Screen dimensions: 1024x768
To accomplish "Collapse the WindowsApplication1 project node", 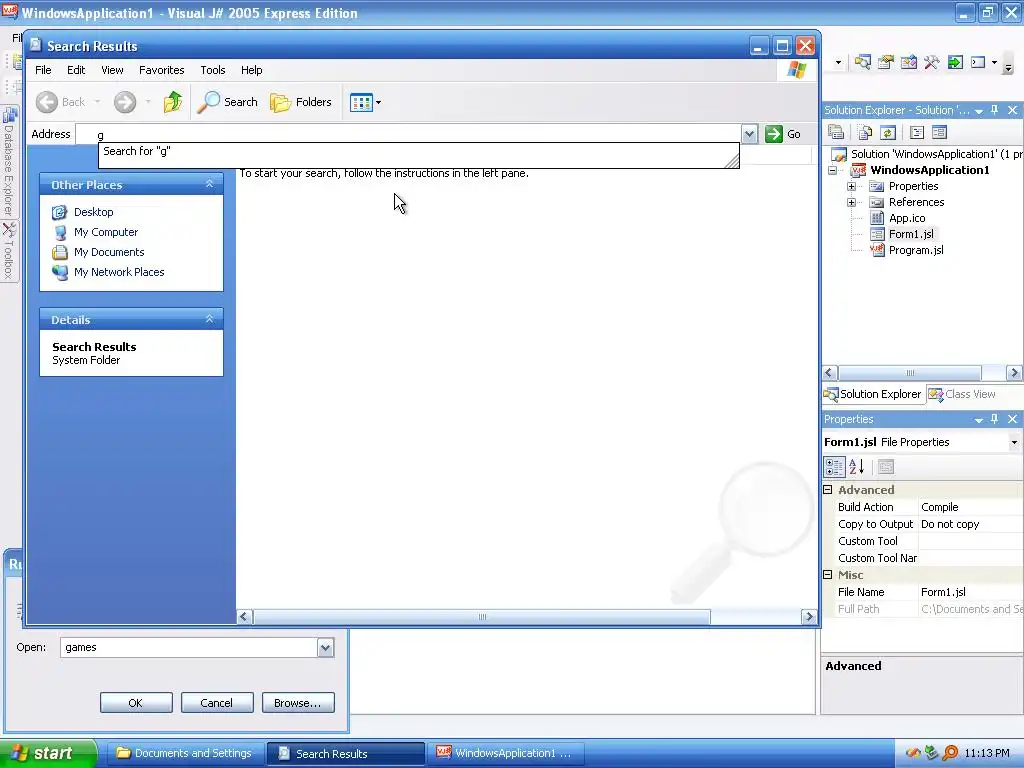I will tap(833, 170).
